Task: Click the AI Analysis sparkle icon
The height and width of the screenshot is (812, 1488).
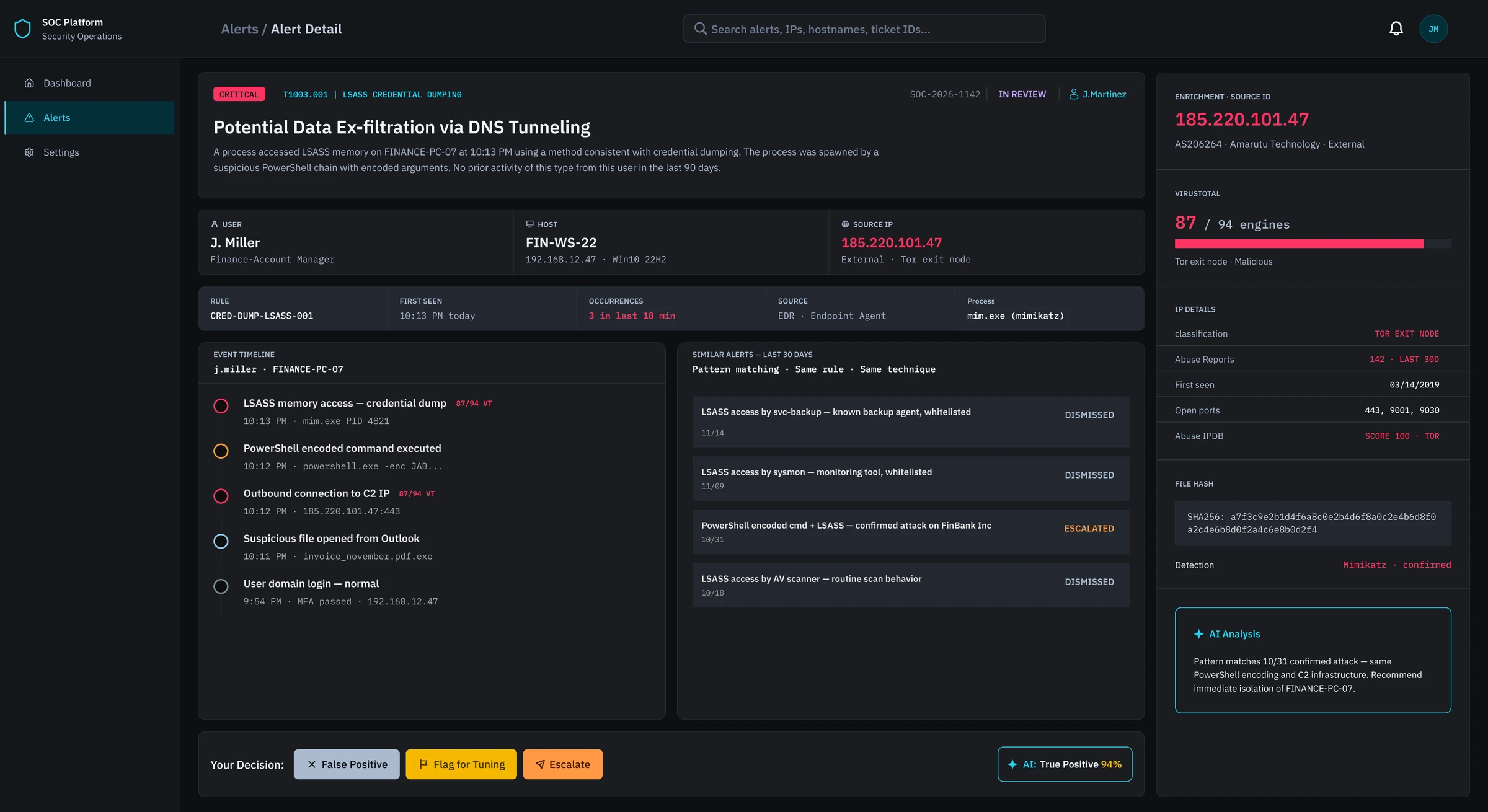Action: (1198, 634)
